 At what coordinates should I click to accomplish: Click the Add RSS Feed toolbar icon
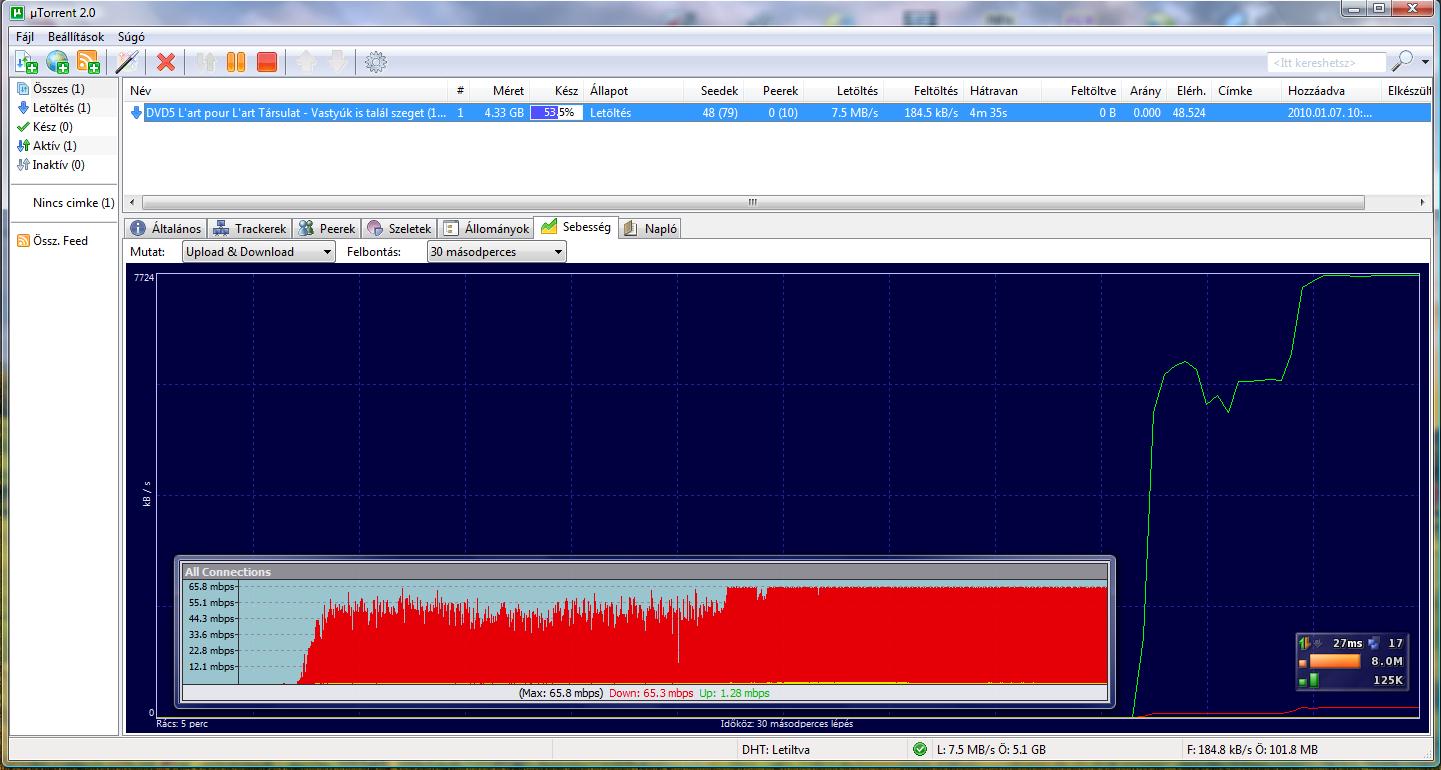click(88, 62)
